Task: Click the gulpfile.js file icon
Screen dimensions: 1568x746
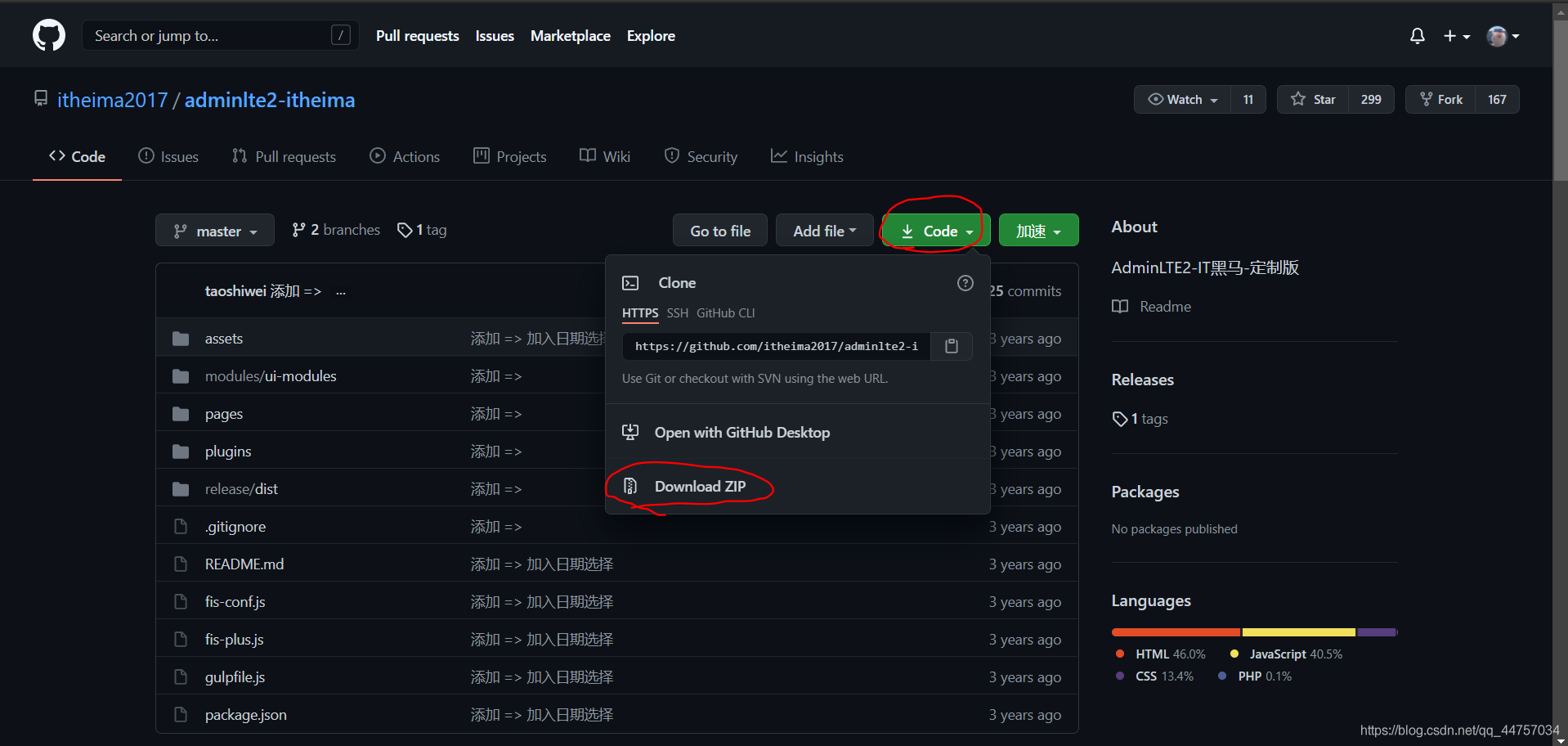Action: click(x=181, y=677)
